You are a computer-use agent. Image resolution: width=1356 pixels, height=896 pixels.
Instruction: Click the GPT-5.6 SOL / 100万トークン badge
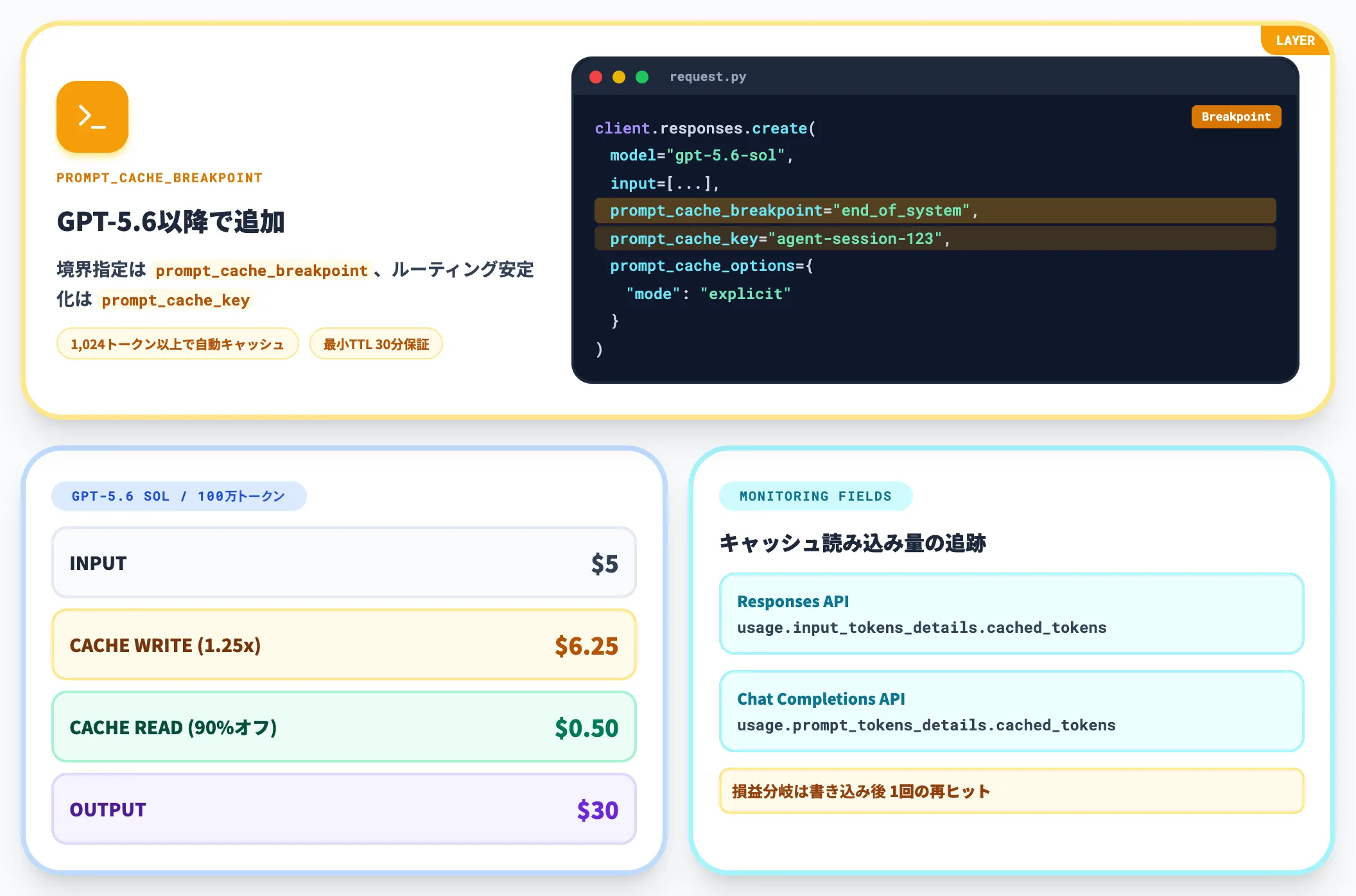point(178,496)
